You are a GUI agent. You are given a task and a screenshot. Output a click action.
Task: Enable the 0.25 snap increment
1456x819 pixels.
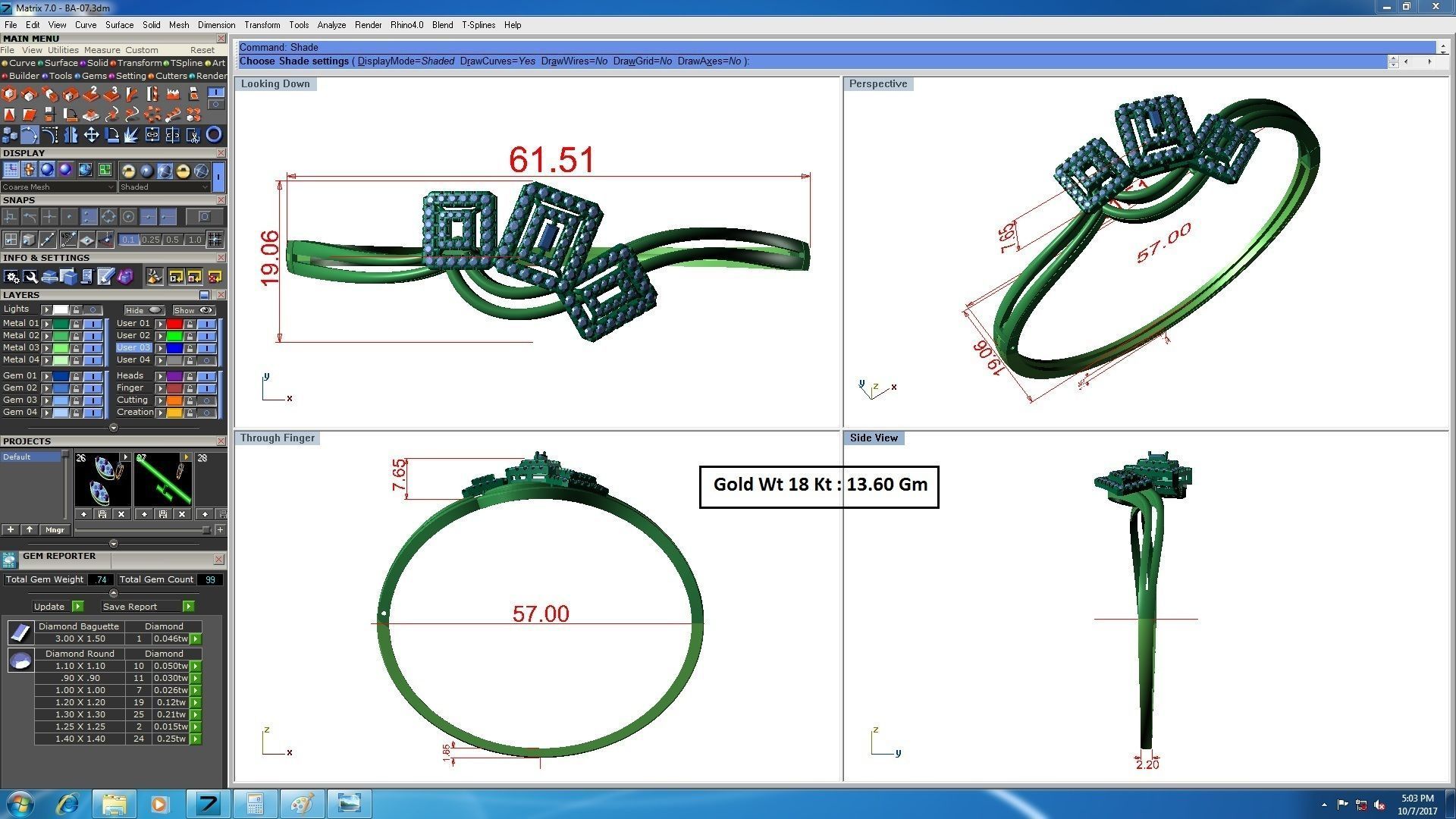(150, 240)
